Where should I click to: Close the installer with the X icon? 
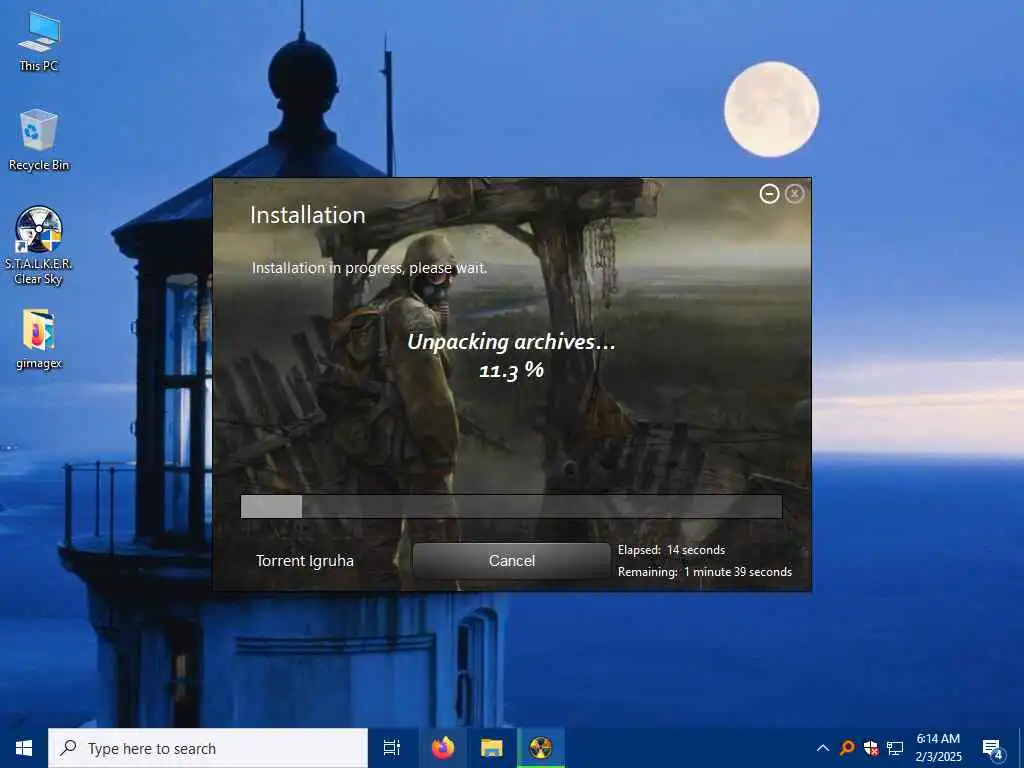794,194
